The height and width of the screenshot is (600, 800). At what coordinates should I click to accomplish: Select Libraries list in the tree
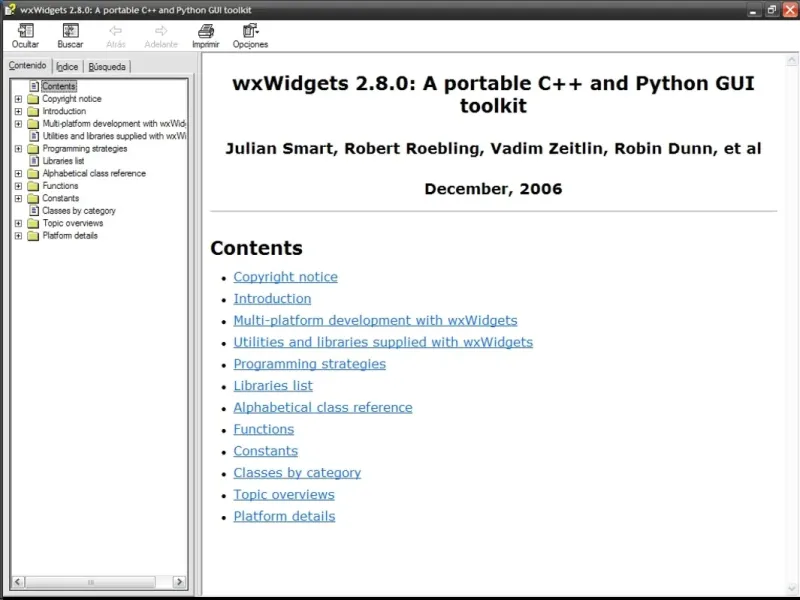(x=63, y=161)
